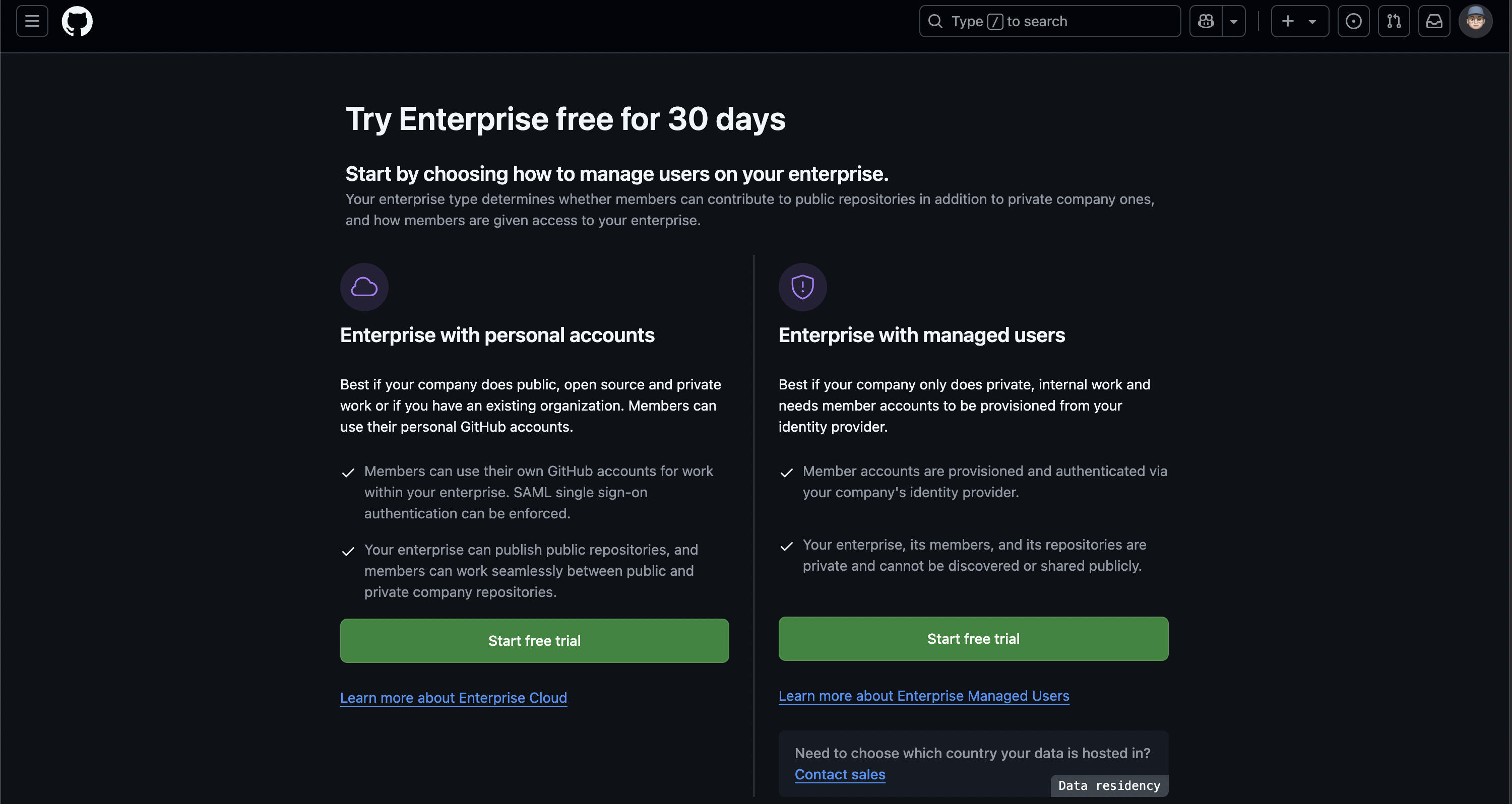Image resolution: width=1512 pixels, height=804 pixels.
Task: Click the Enterprise with managed users heading
Action: click(921, 335)
